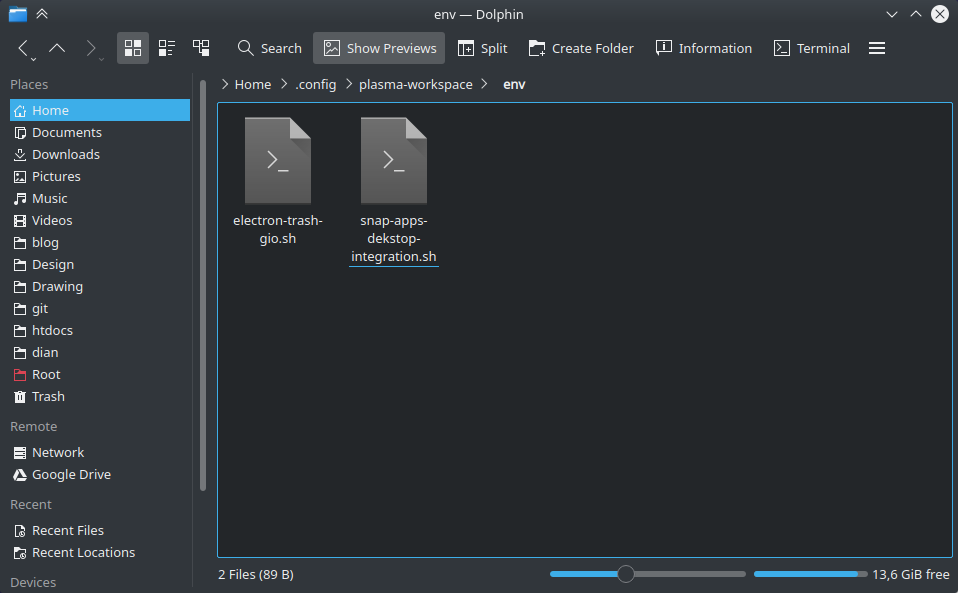The image size is (958, 593).
Task: Switch to details tree view mode
Action: point(200,47)
